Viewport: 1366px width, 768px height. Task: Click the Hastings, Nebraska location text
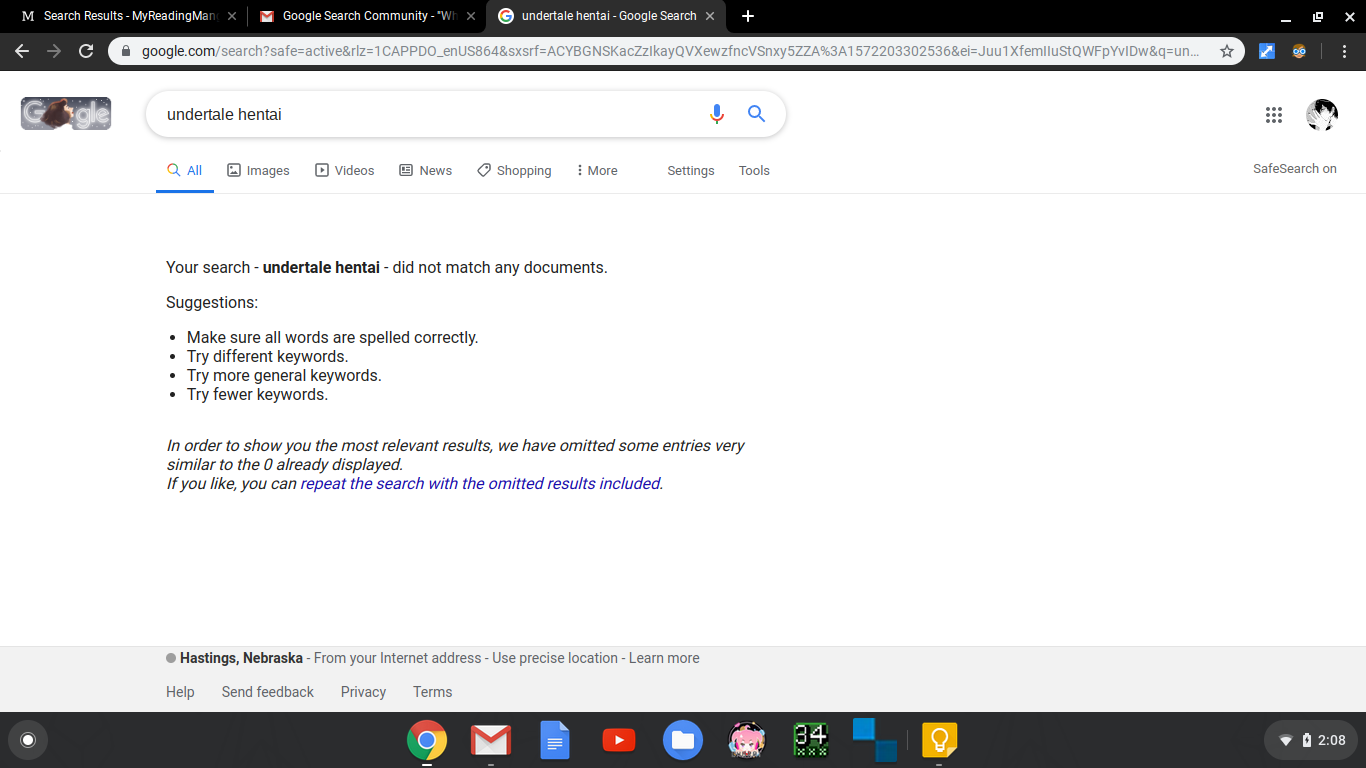point(241,658)
